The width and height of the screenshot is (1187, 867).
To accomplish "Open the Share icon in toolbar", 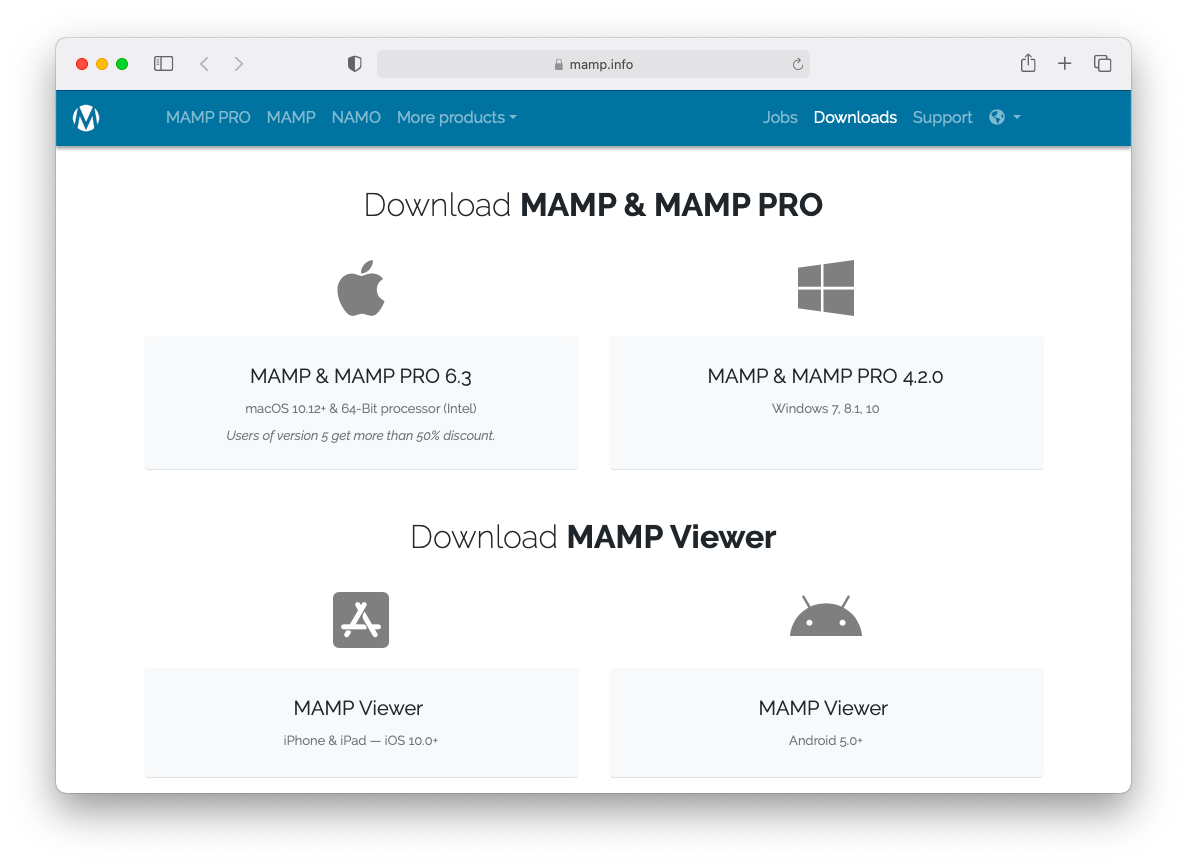I will [x=1027, y=63].
